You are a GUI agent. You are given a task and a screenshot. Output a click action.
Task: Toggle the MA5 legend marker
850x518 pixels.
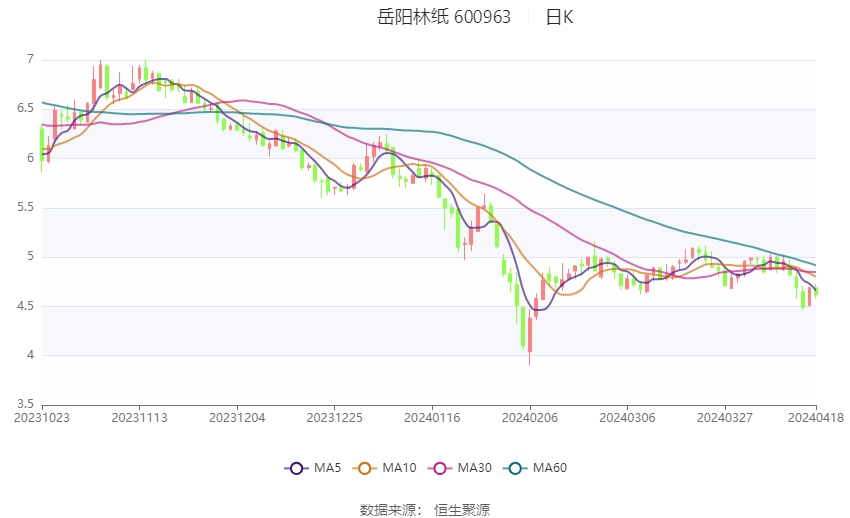(x=296, y=468)
